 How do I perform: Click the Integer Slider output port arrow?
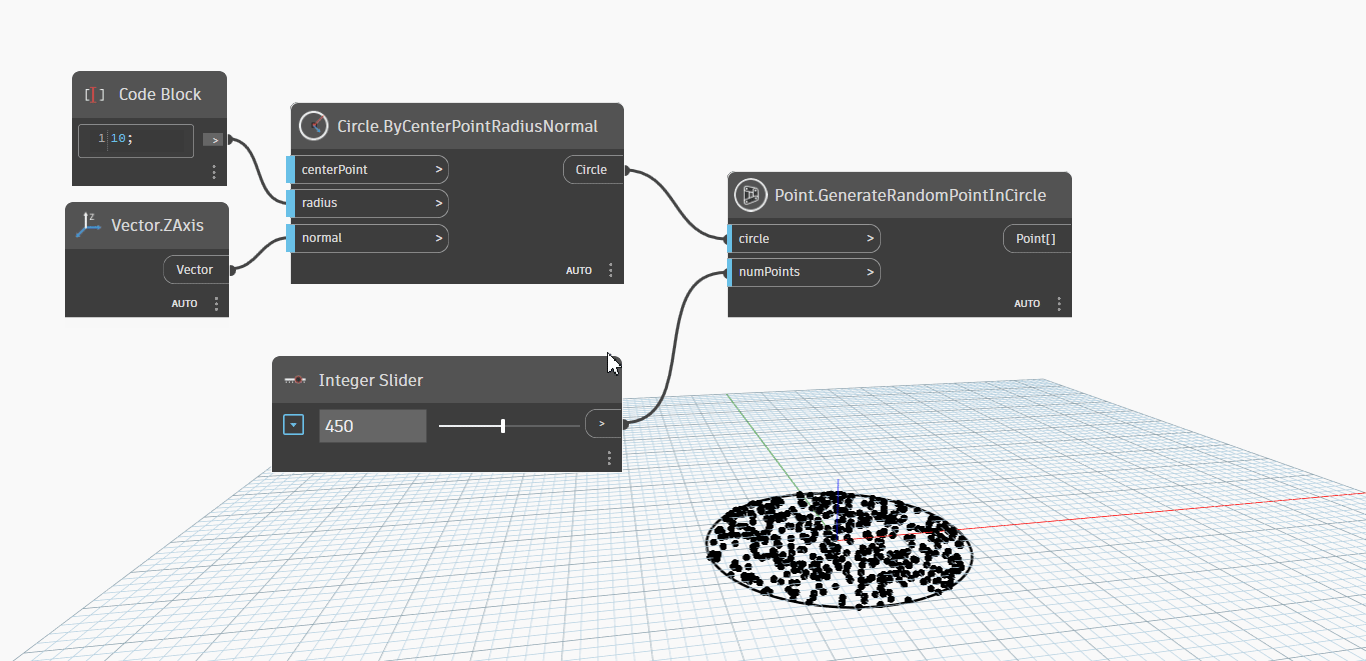coord(602,424)
